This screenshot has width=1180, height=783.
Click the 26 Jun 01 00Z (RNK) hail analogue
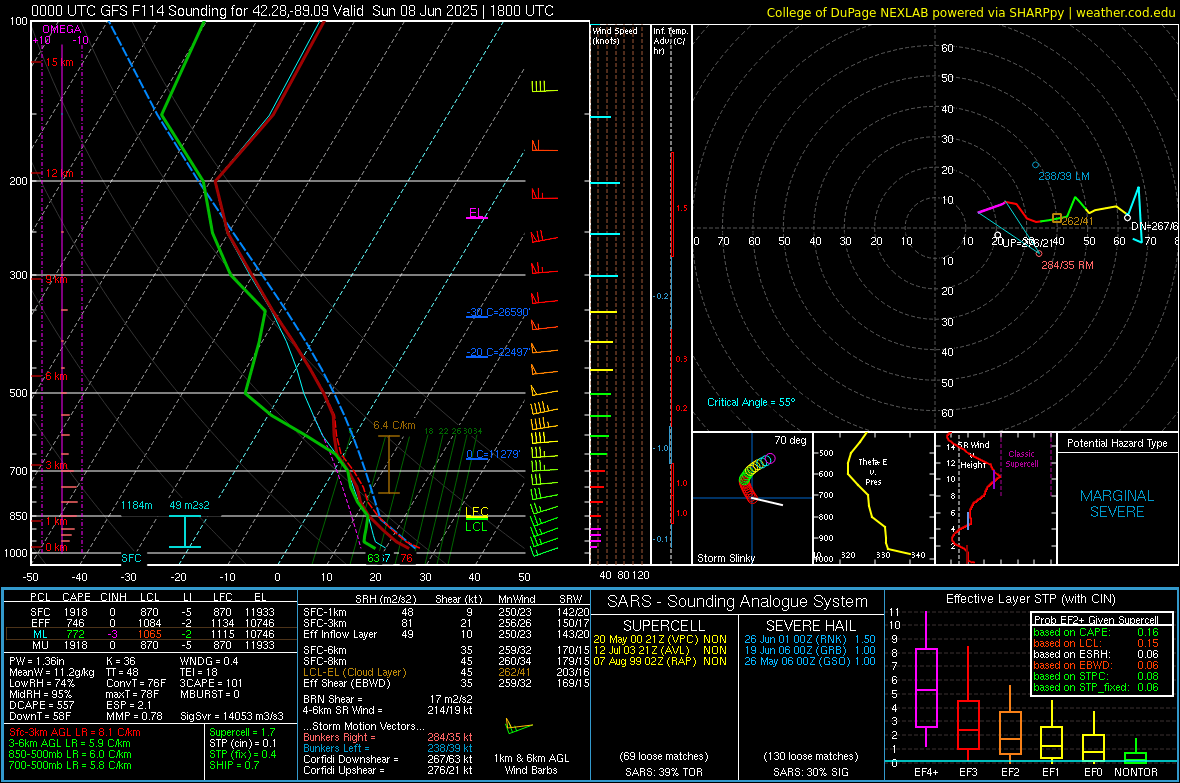pyautogui.click(x=810, y=639)
